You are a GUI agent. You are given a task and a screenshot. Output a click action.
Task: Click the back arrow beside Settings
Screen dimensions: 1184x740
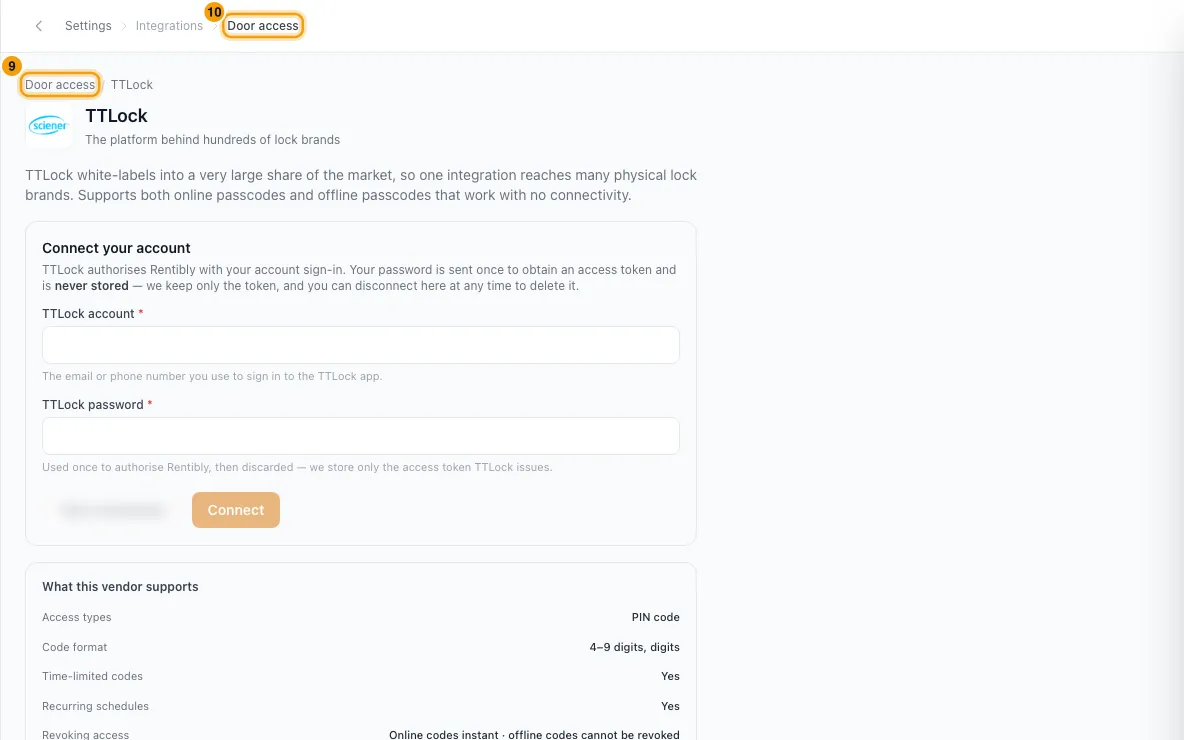[39, 26]
